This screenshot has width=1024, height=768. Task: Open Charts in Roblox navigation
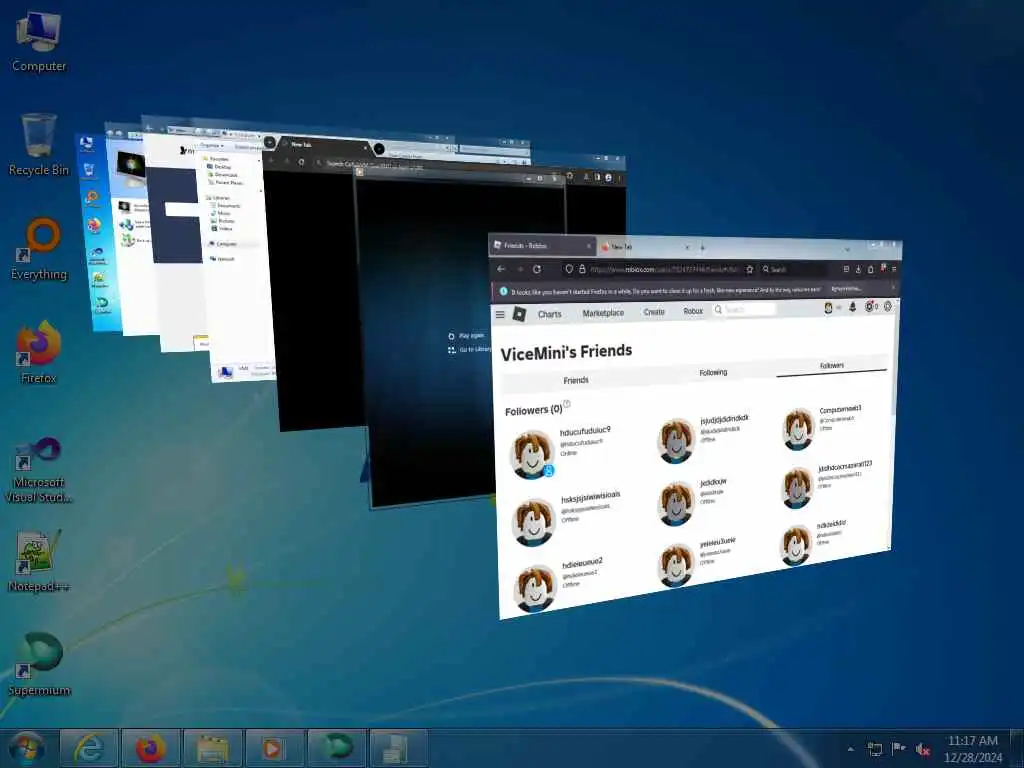point(549,314)
